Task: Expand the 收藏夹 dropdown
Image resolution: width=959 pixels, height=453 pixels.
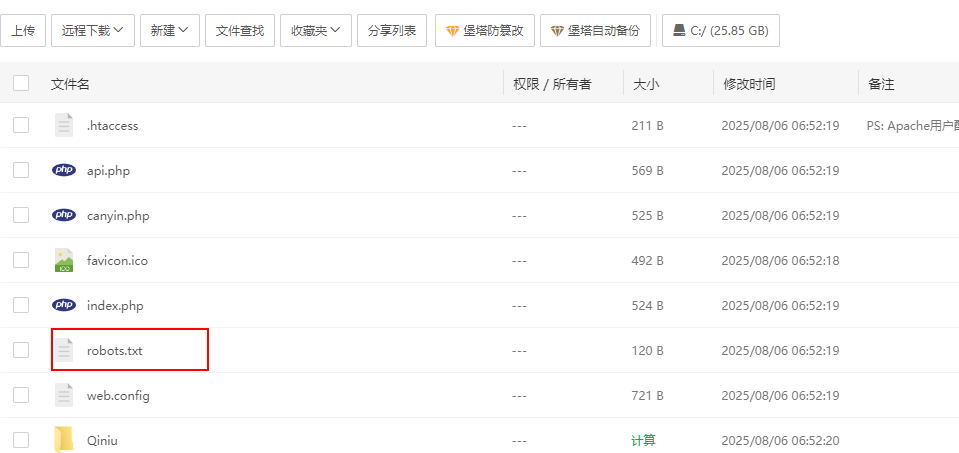Action: pos(315,30)
